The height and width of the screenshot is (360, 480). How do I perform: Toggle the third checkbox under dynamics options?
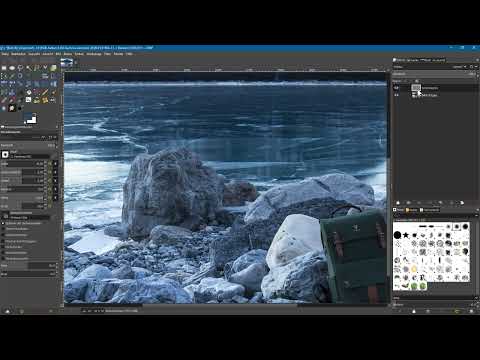pos(3,241)
